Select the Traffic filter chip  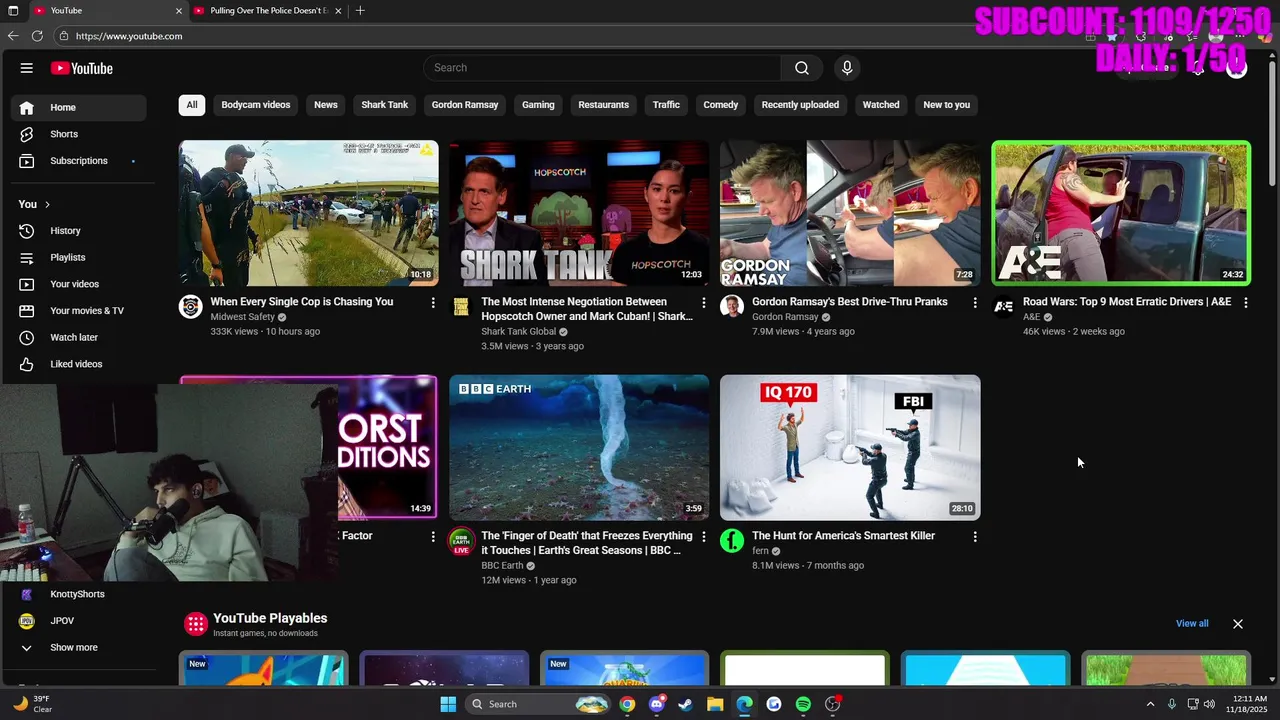[666, 105]
